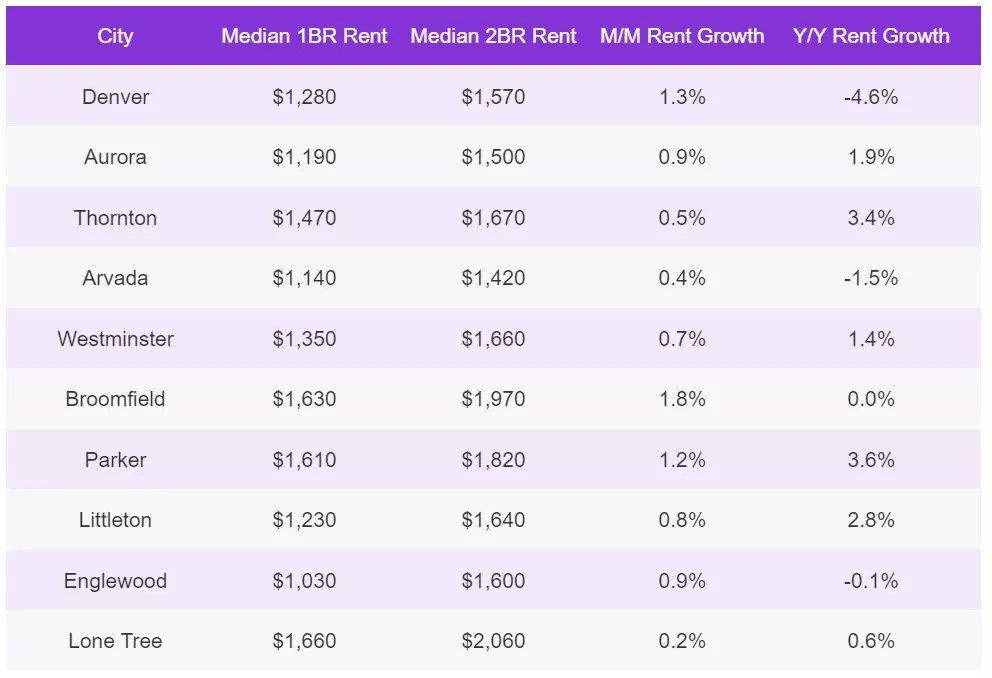This screenshot has height=678, width=992.
Task: Click Denver's Y/Y growth of -4.6%
Action: (871, 97)
